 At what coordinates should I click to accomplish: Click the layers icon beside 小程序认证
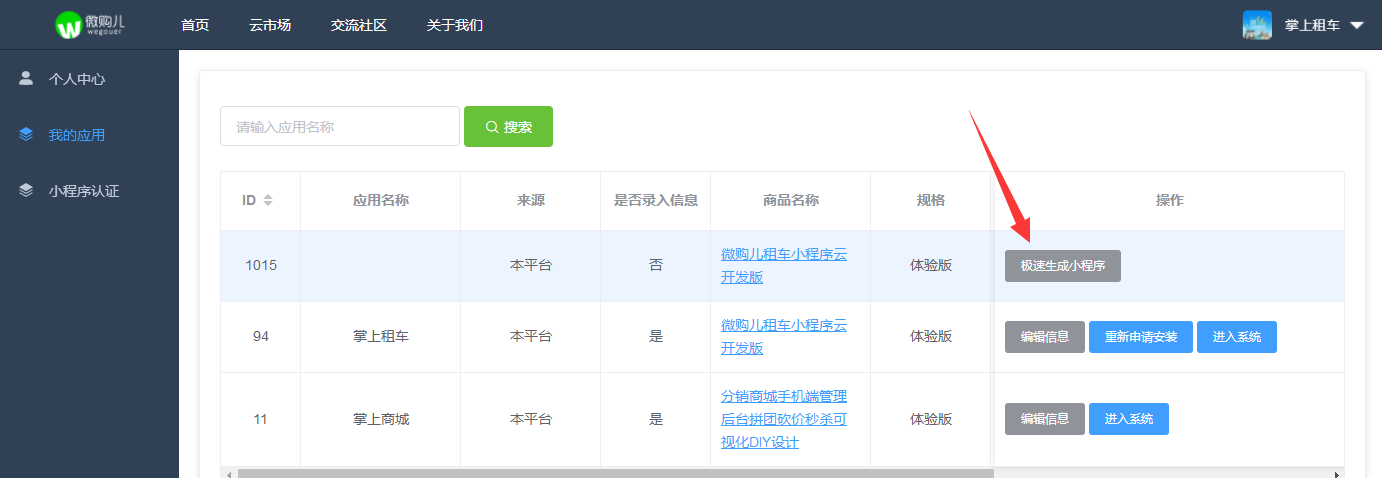point(26,190)
